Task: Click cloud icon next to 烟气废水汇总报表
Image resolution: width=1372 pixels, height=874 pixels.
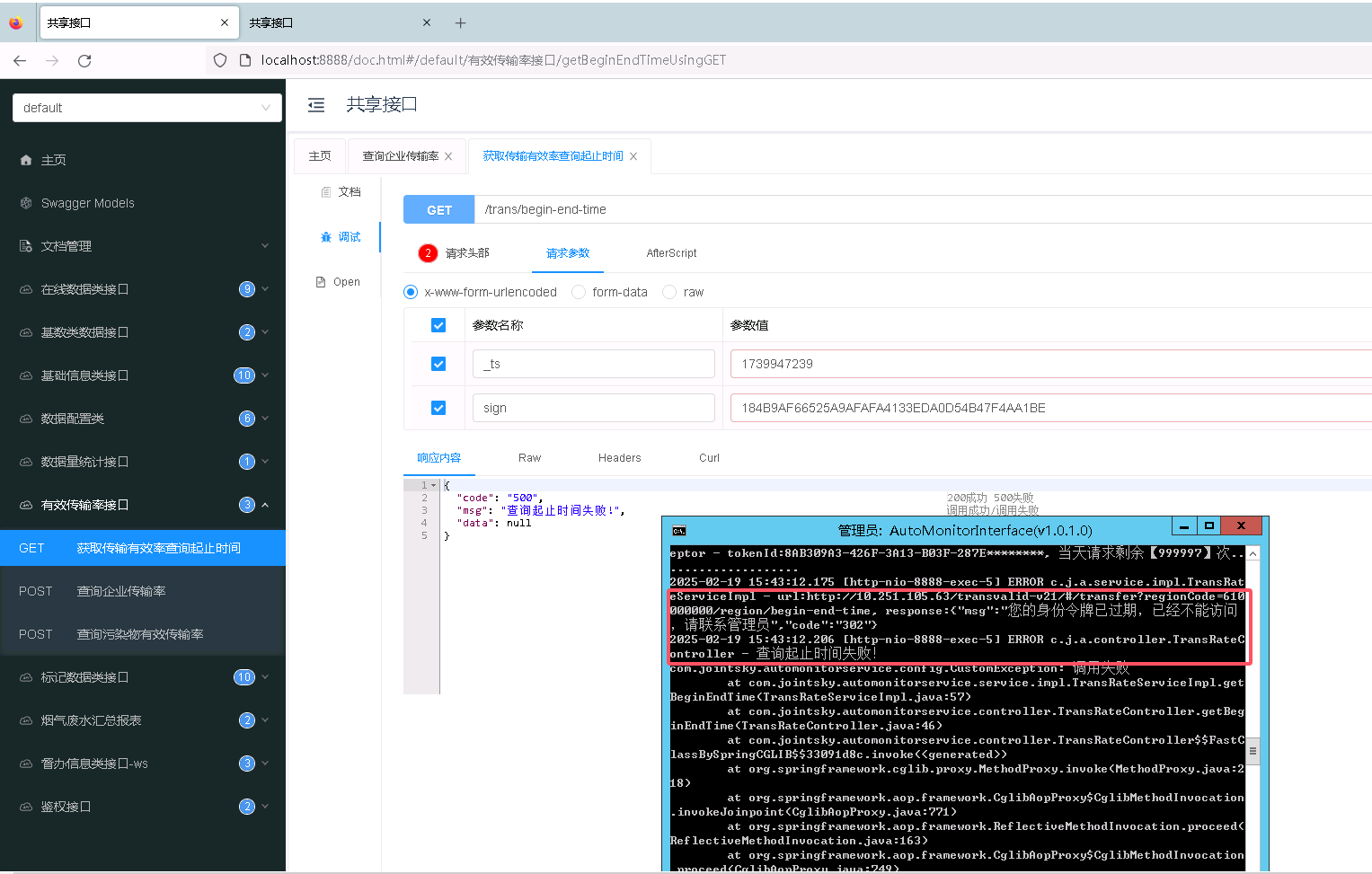Action: tap(25, 720)
